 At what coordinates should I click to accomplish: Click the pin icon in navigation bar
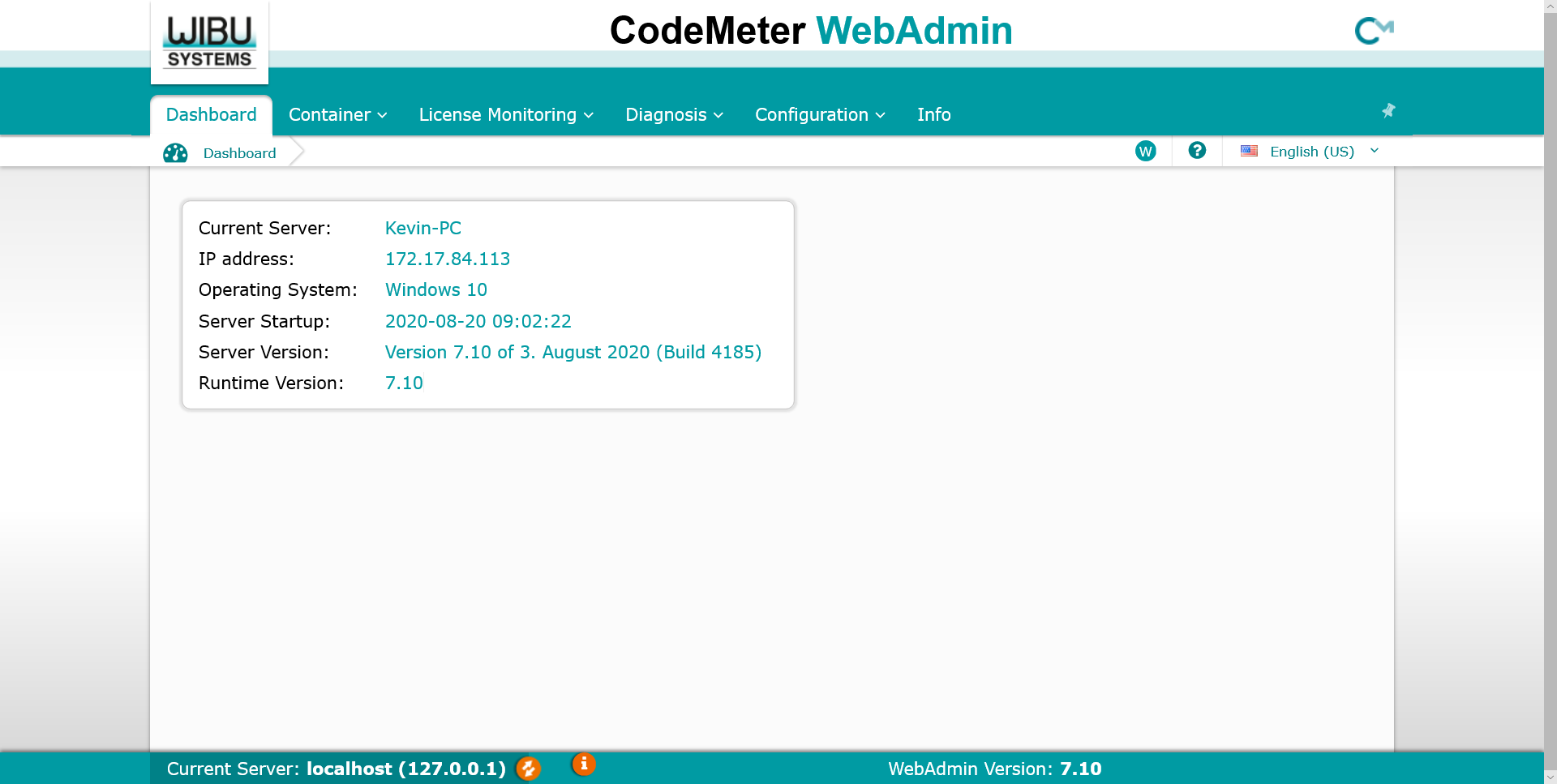pyautogui.click(x=1388, y=110)
